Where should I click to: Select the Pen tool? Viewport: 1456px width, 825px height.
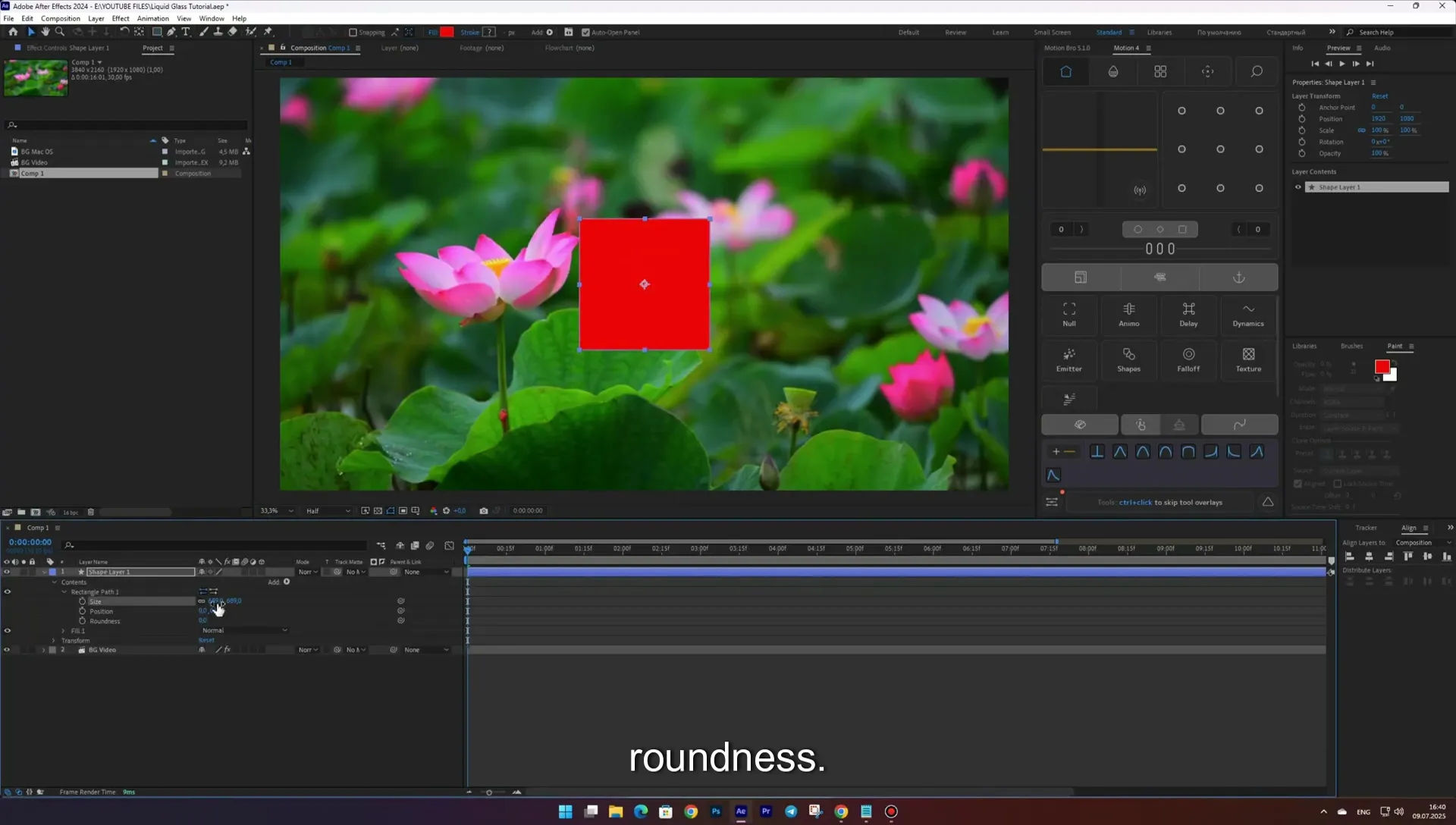click(171, 32)
